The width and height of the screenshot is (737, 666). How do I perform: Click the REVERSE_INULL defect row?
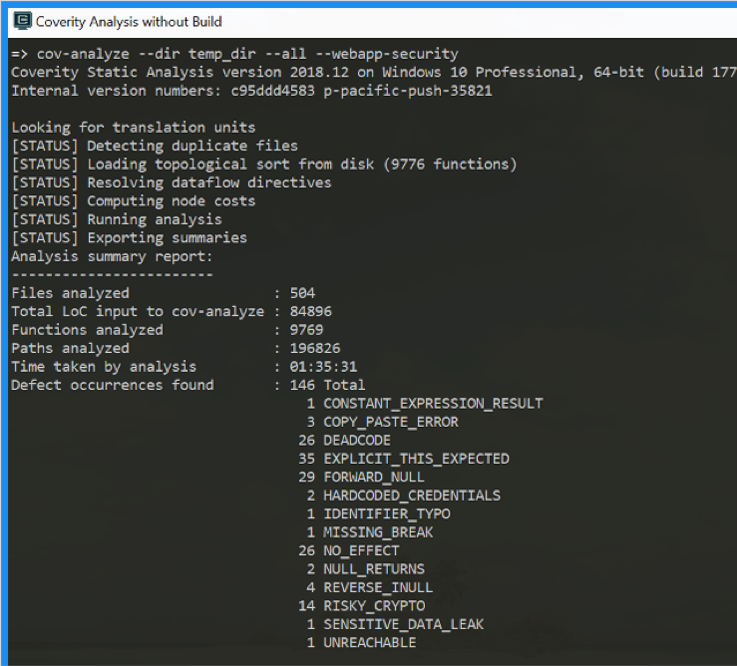(370, 587)
